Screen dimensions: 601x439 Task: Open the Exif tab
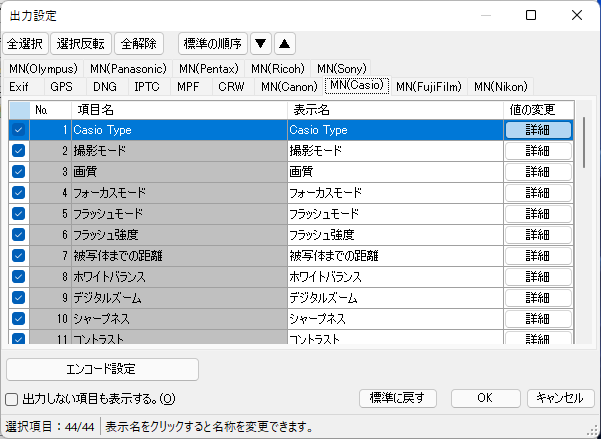point(19,87)
